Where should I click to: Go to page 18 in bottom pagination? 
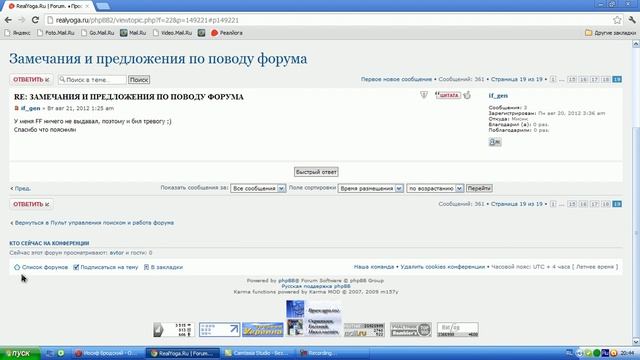pos(606,204)
